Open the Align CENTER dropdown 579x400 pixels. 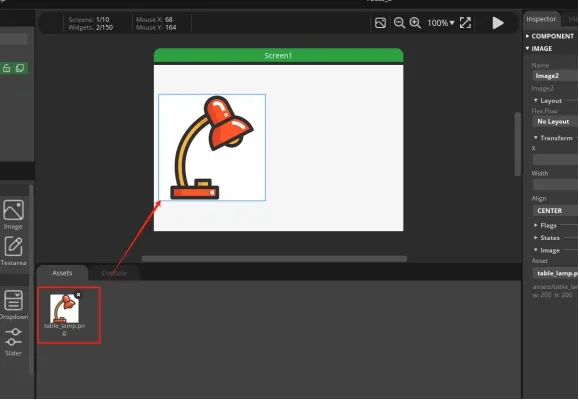pos(555,211)
